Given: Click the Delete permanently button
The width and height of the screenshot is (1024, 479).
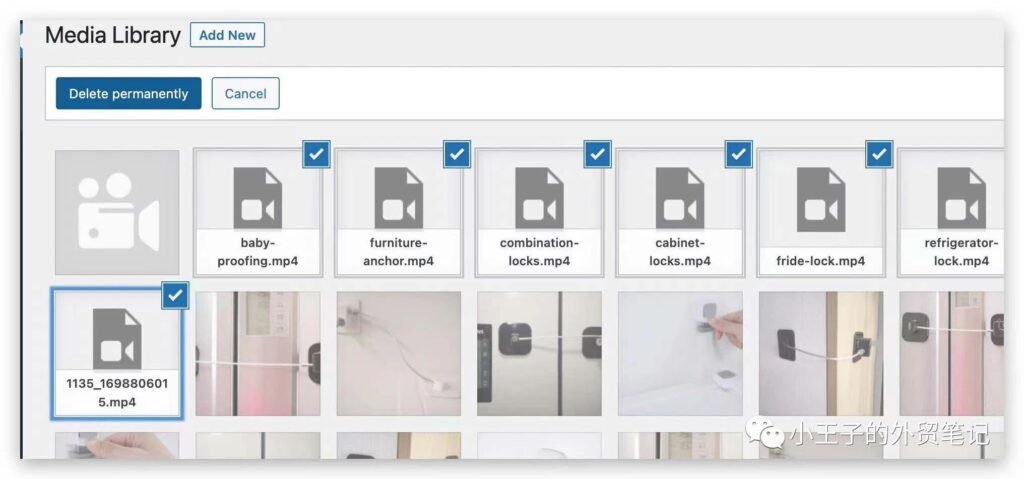Looking at the screenshot, I should [129, 93].
